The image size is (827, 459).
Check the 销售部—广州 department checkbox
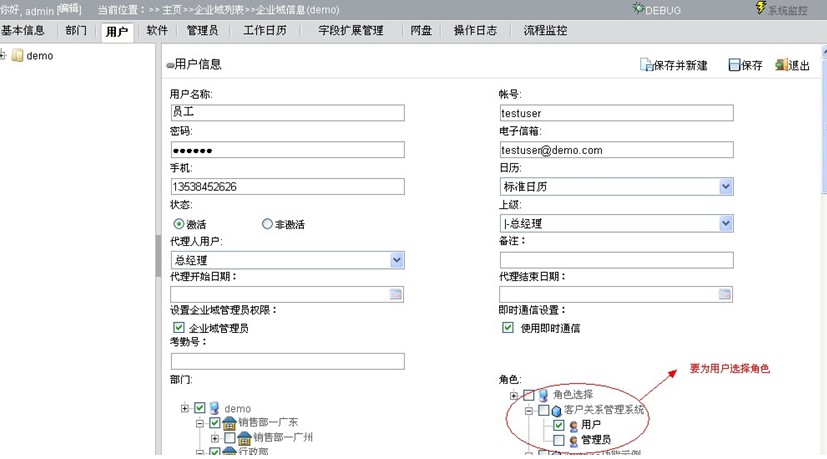[229, 437]
